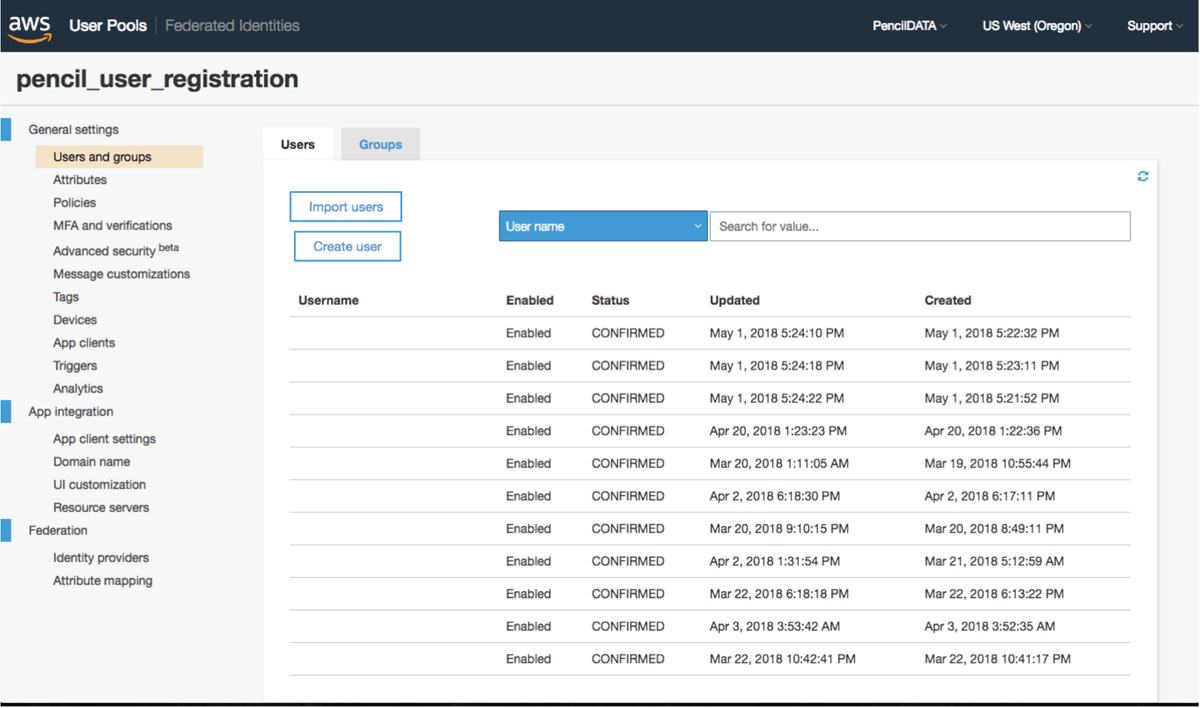Open the Analytics page
This screenshot has height=708, width=1200.
(78, 389)
